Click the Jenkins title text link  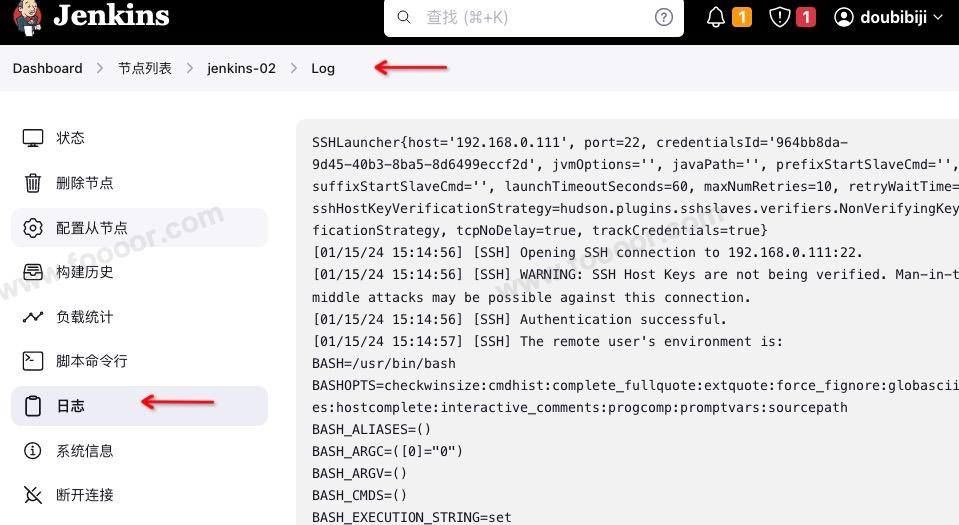tap(111, 16)
